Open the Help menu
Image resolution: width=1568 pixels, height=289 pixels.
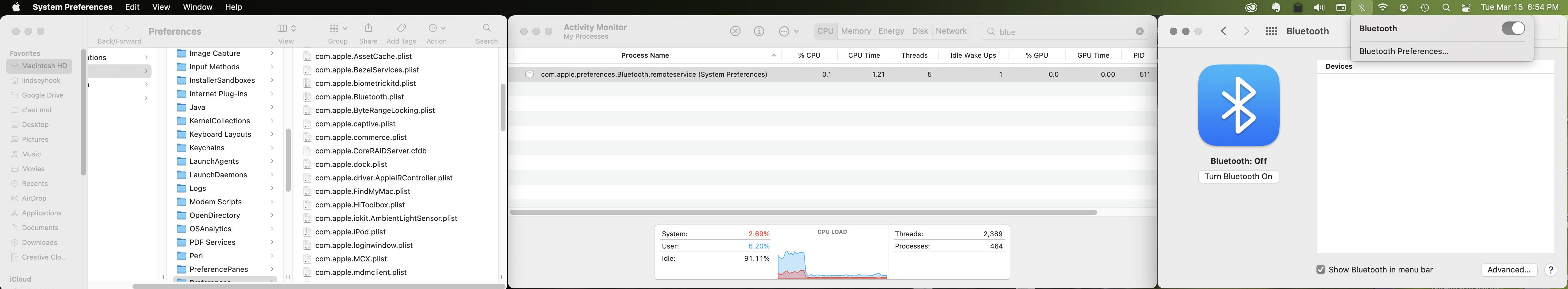[x=234, y=7]
